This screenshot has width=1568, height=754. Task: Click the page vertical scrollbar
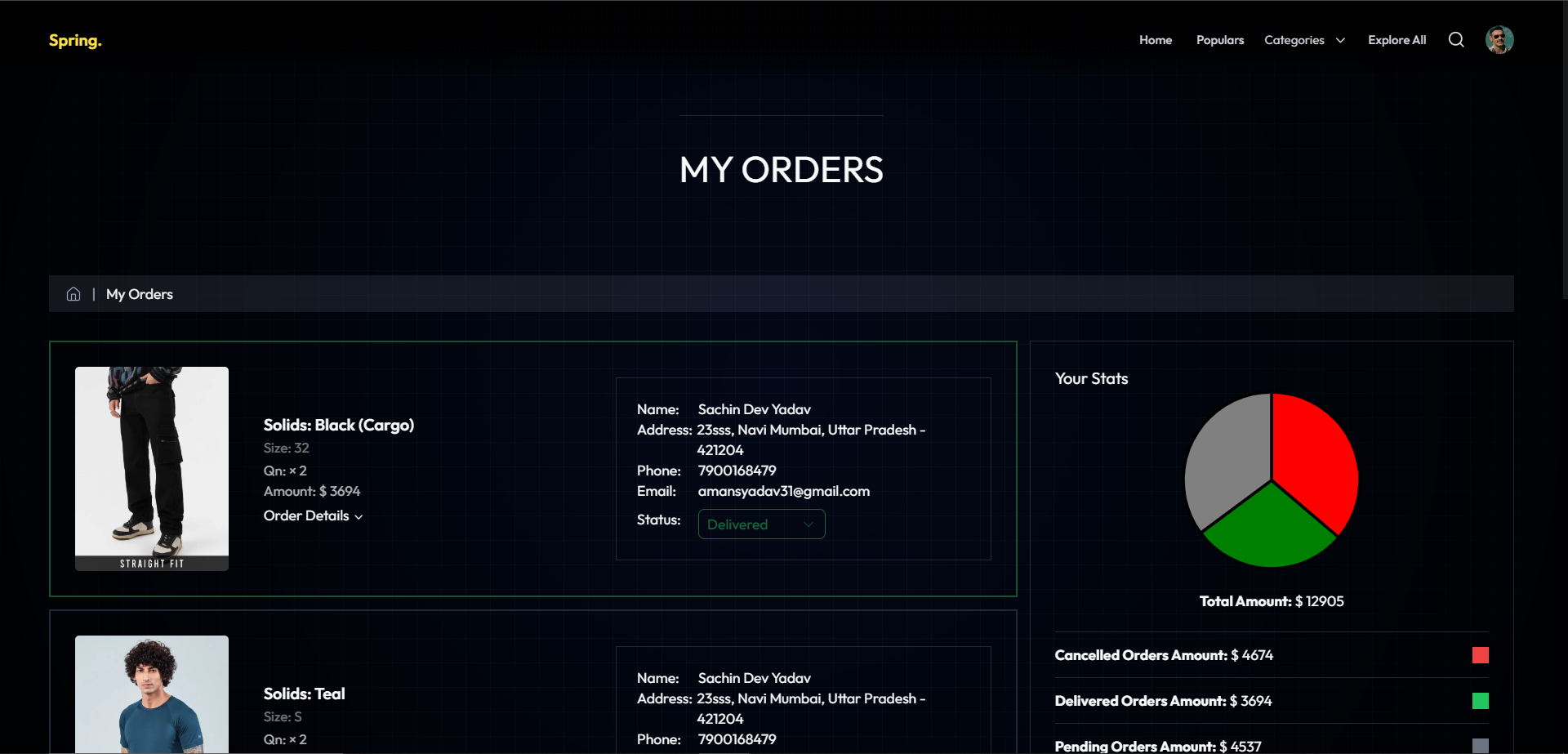1564,149
